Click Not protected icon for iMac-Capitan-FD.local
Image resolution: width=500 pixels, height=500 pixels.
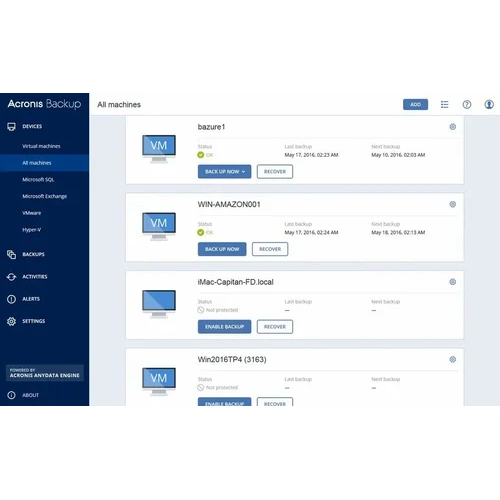pos(201,310)
